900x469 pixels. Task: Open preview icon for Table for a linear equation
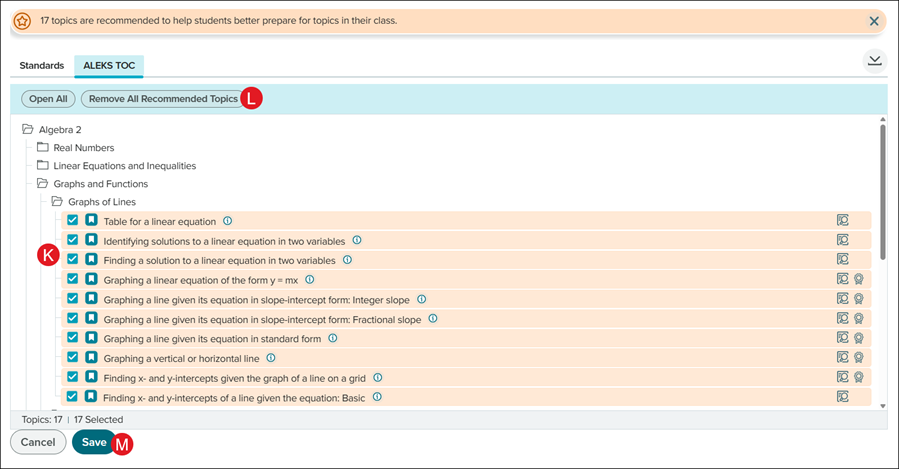point(842,221)
